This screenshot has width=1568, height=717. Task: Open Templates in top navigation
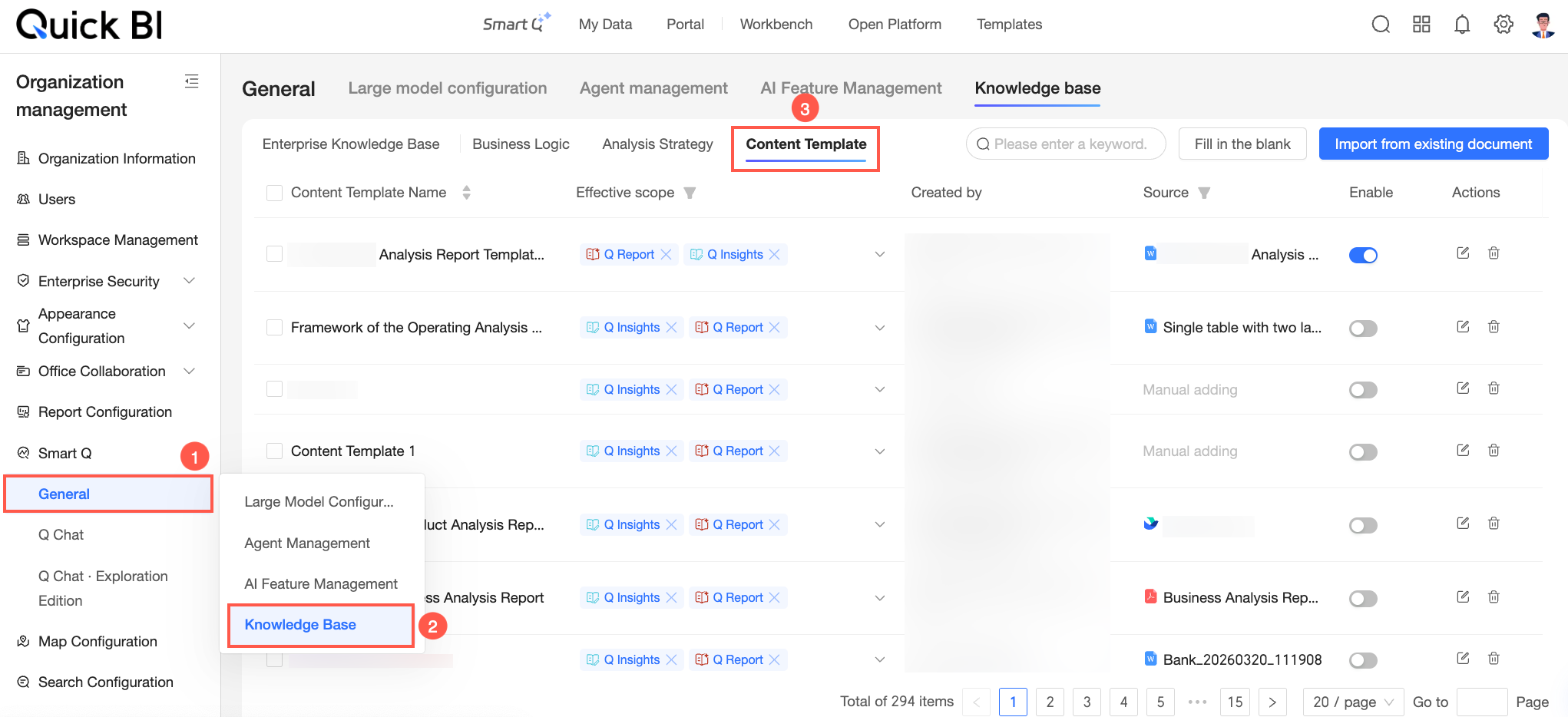(1009, 25)
